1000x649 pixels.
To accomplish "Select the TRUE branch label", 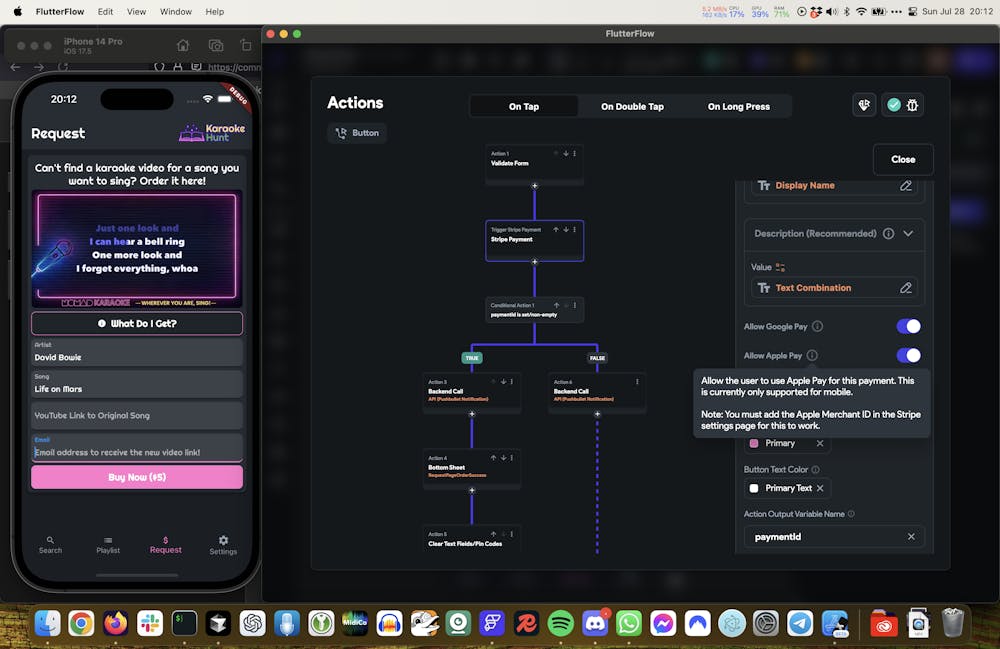I will coord(472,358).
